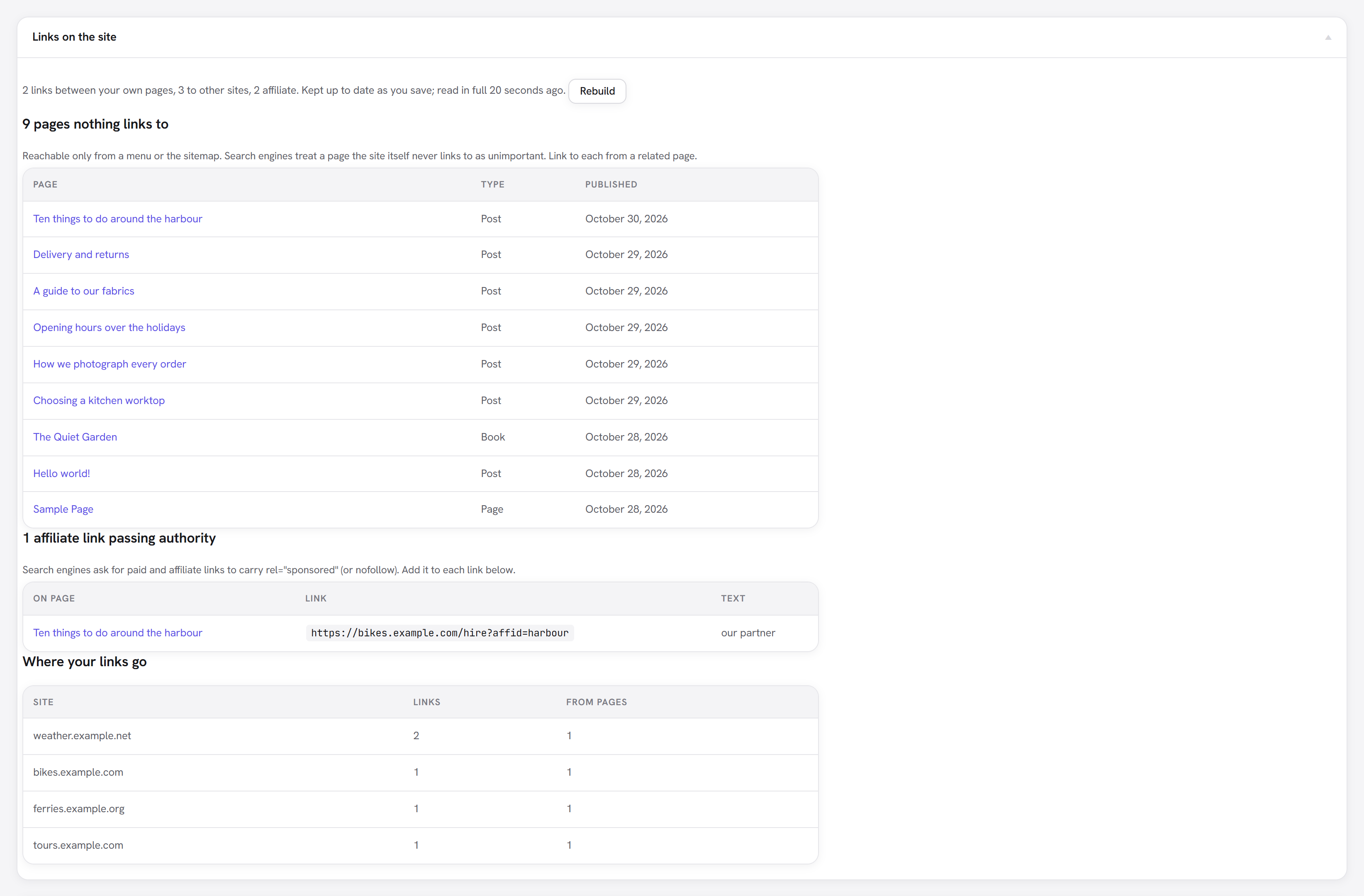The height and width of the screenshot is (896, 1364).
Task: Click 'October 30, 2026' published date
Action: coord(626,219)
